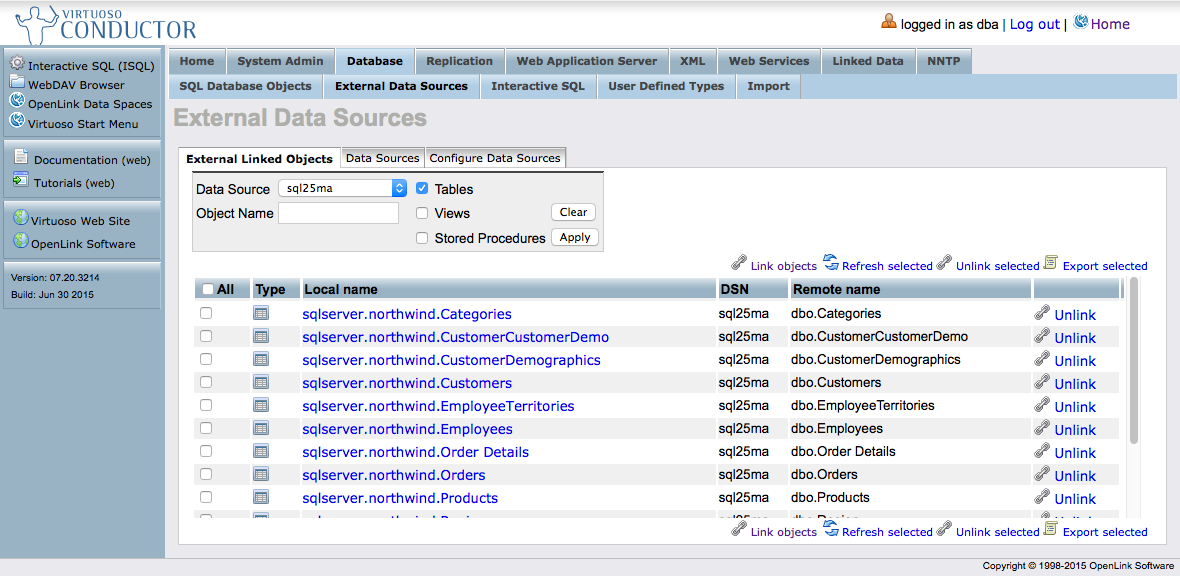The height and width of the screenshot is (576, 1180).
Task: Switch to the Configure Data Sources tab
Action: pyautogui.click(x=495, y=158)
